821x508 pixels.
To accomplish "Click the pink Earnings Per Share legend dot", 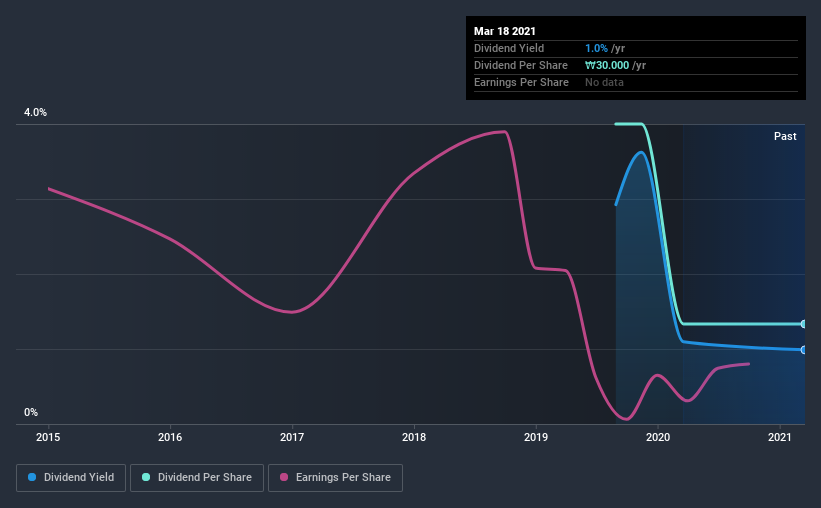I will (x=284, y=477).
